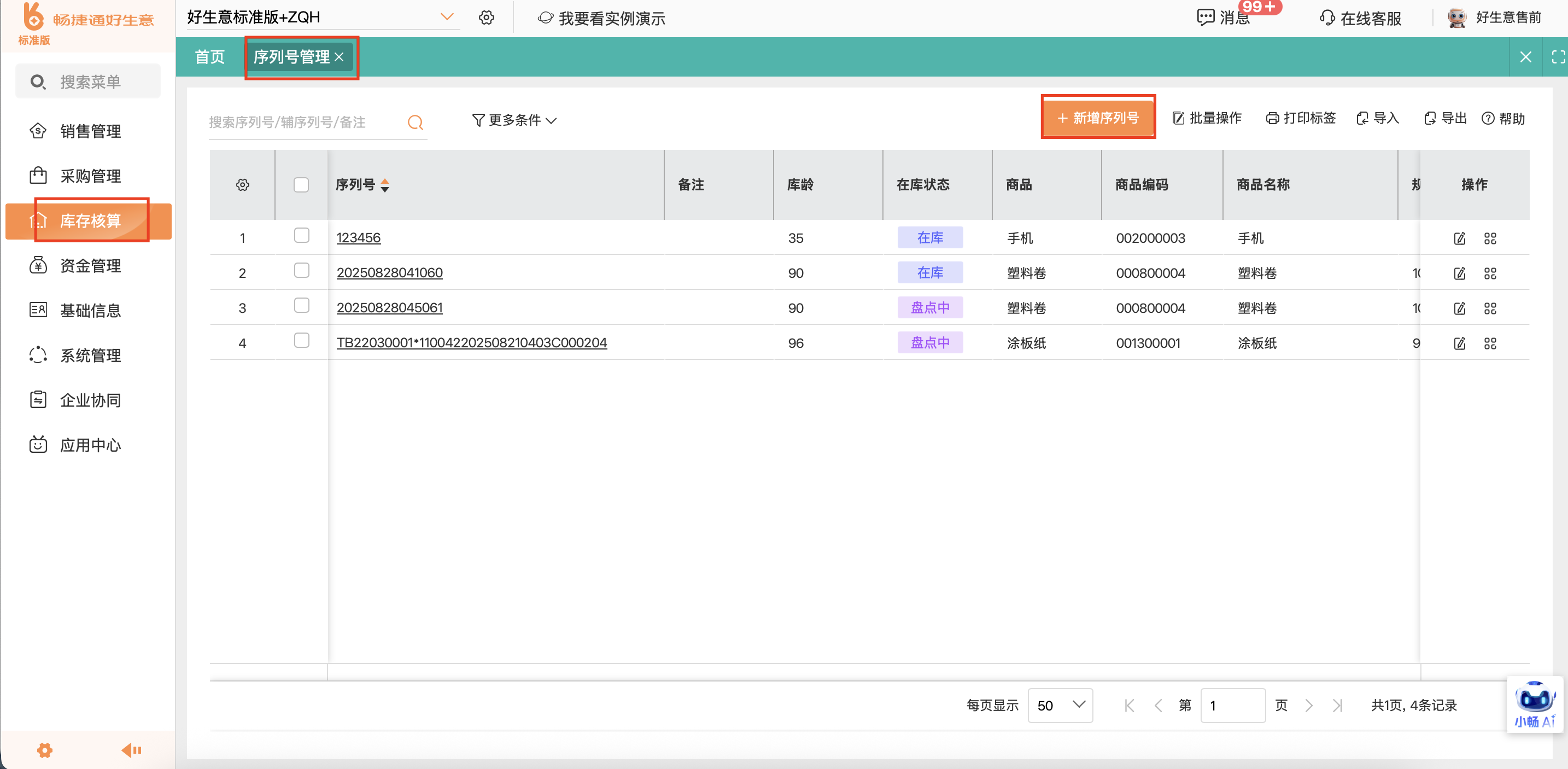Click edit icon for serial number 123456
The width and height of the screenshot is (1568, 769).
click(1459, 238)
